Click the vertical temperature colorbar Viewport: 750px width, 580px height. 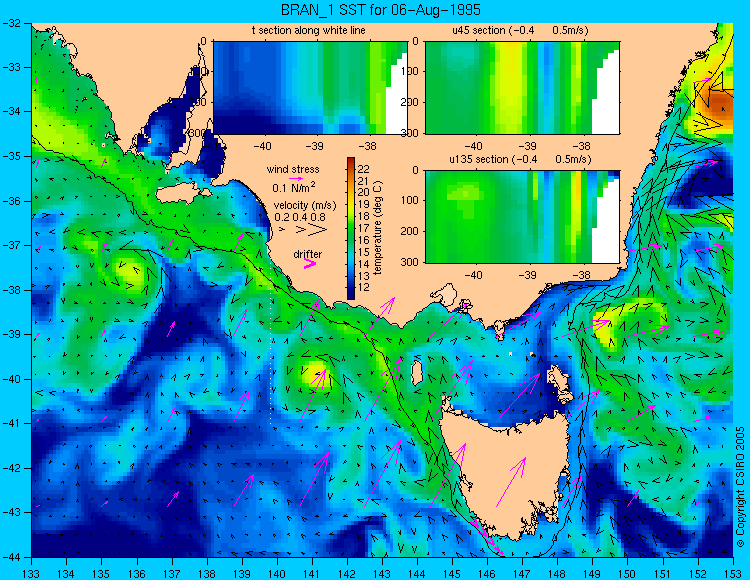pyautogui.click(x=351, y=229)
